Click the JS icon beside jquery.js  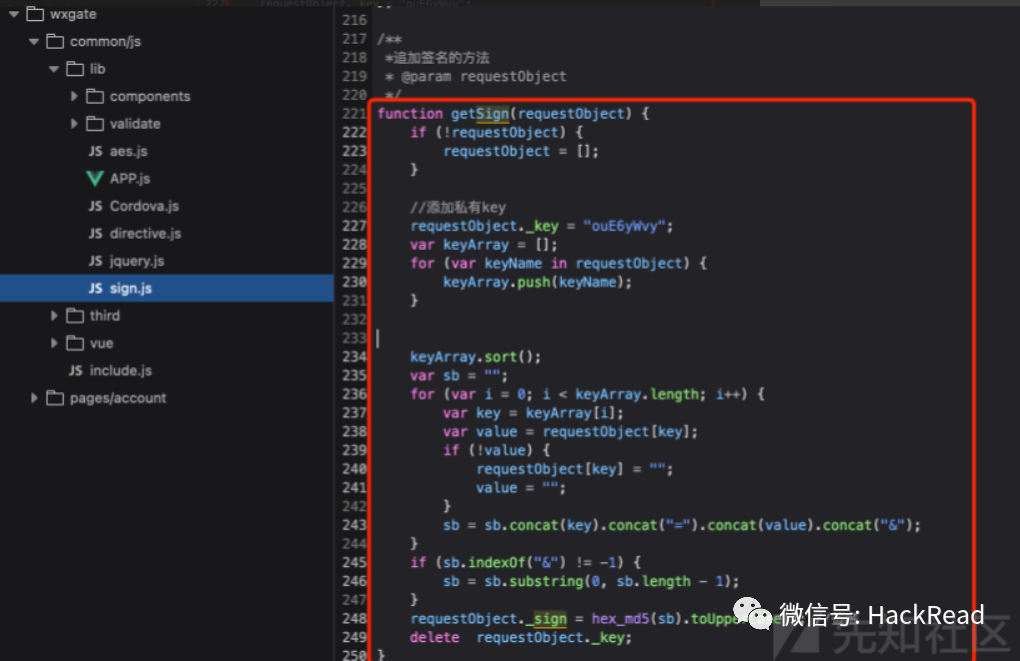click(x=96, y=261)
